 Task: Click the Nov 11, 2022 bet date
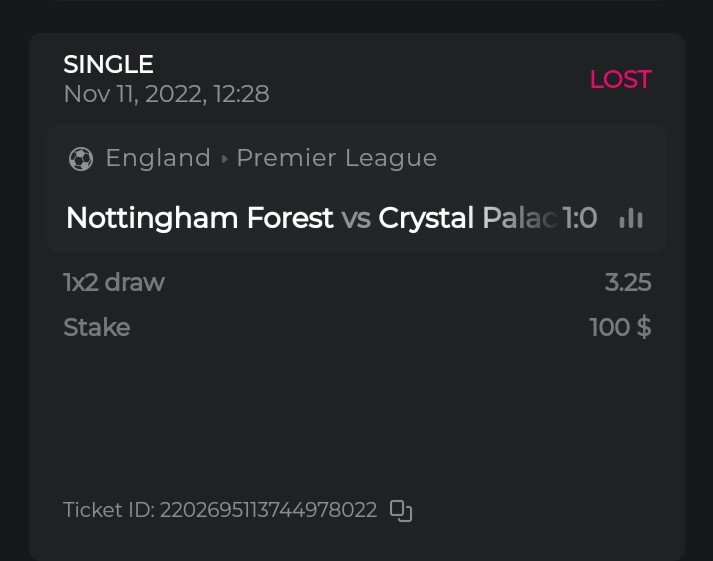click(x=166, y=94)
